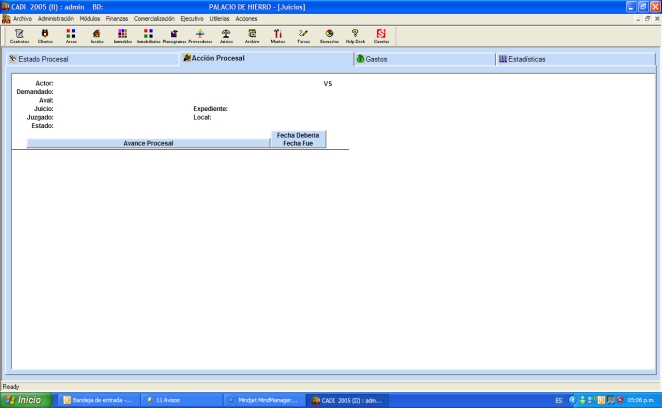Image resolution: width=662 pixels, height=408 pixels.
Task: Click the Cuentas toolbar icon
Action: 381,36
